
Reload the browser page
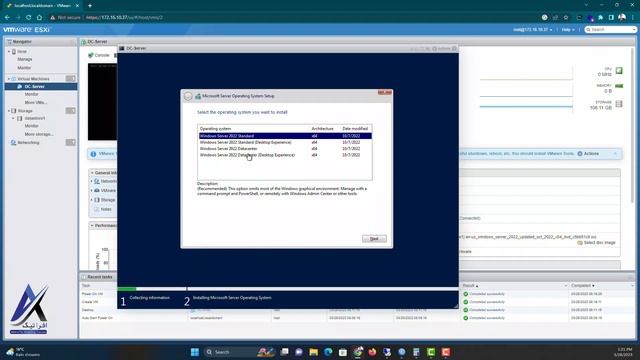click(29, 18)
